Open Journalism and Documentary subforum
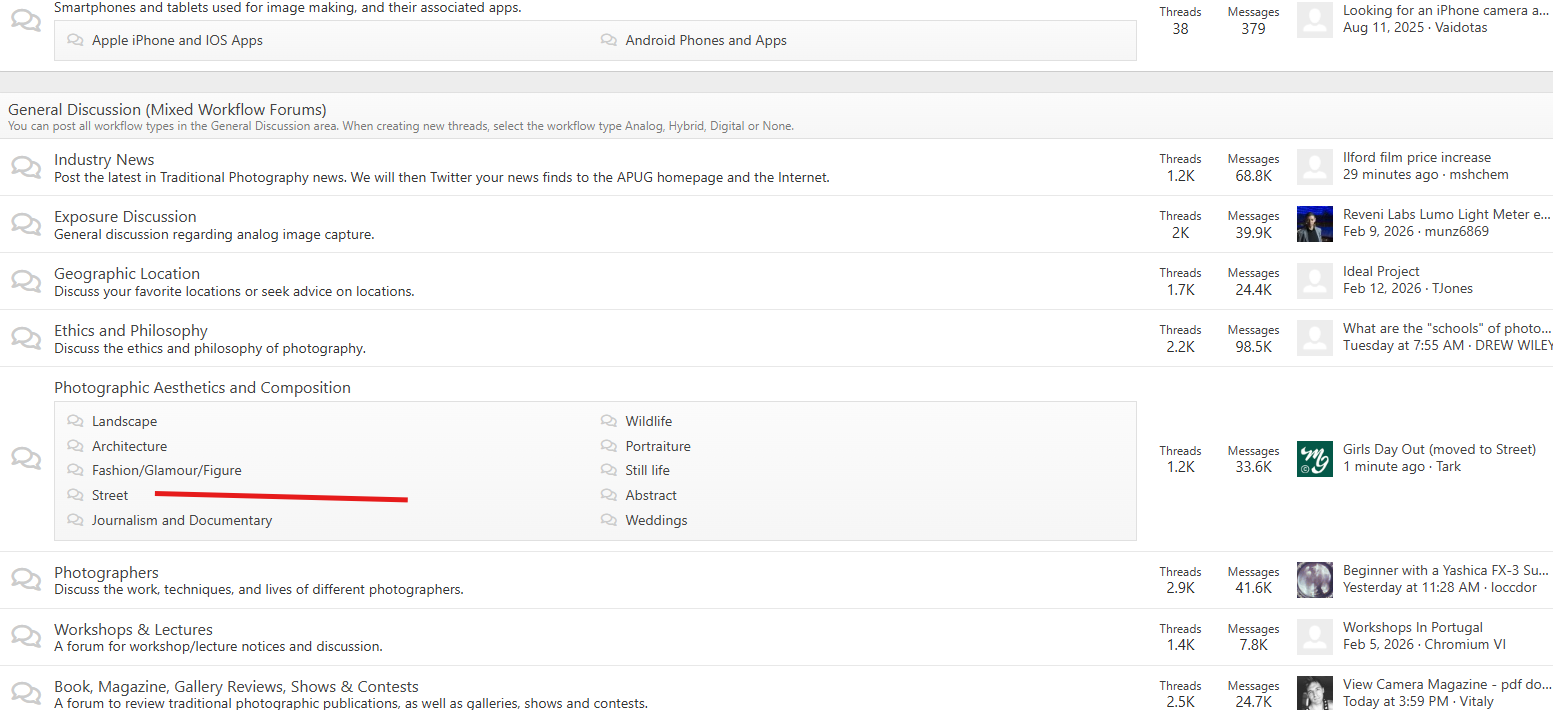The height and width of the screenshot is (710, 1553). [x=182, y=521]
